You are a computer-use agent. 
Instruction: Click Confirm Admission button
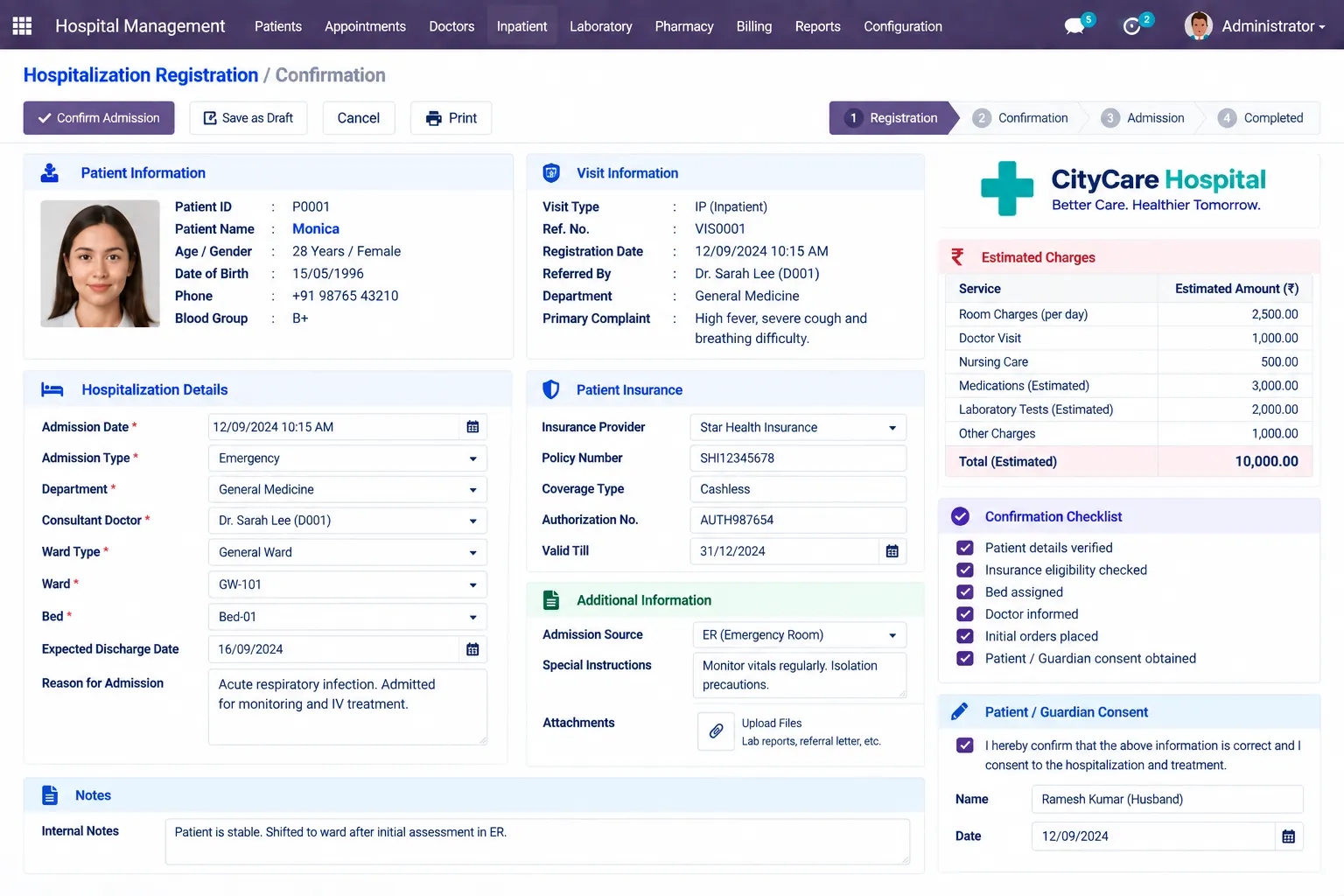(x=99, y=118)
